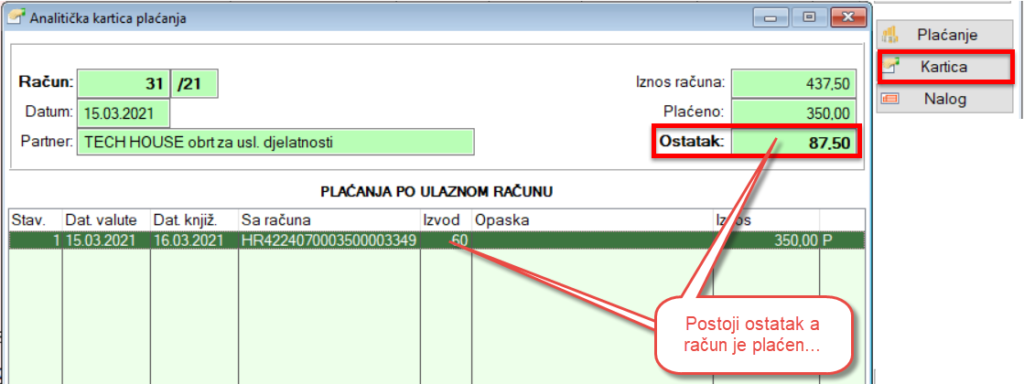Click the window title bar icon
1024x384 pixels.
(x=16, y=18)
